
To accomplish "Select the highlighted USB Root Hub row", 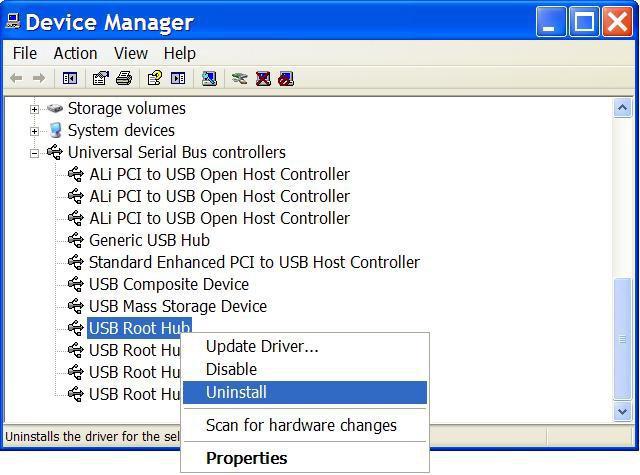I will (140, 328).
